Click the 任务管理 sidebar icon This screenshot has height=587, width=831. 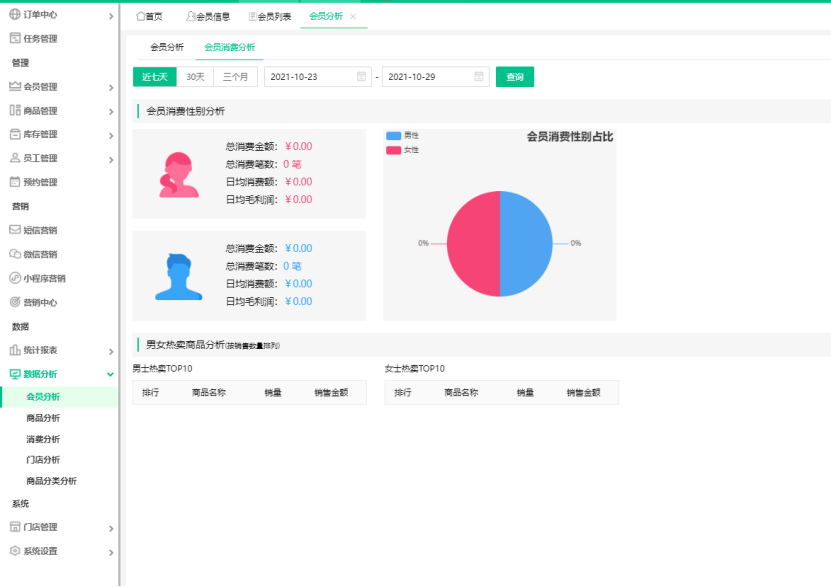pyautogui.click(x=15, y=38)
